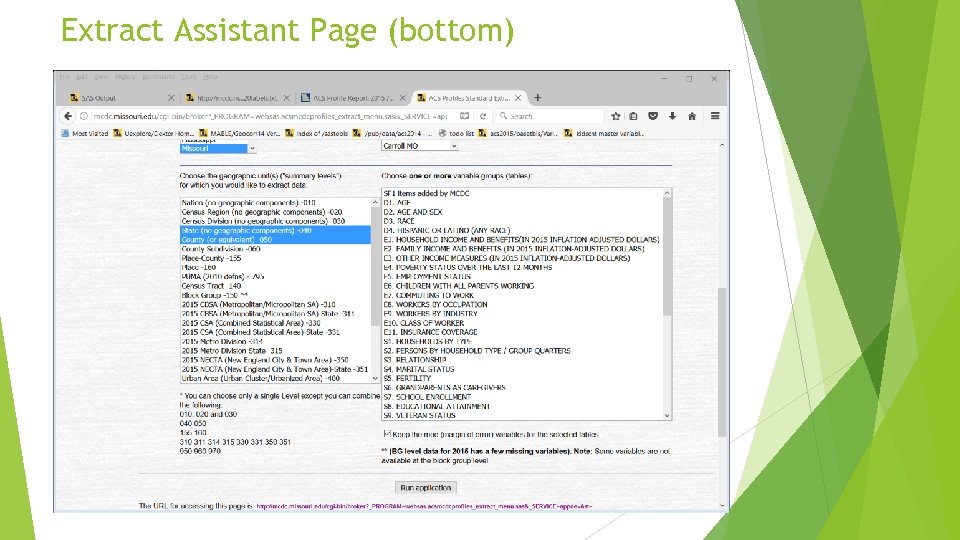
Task: Open MABLE/Geocorr14 bookmark
Action: click(x=239, y=133)
